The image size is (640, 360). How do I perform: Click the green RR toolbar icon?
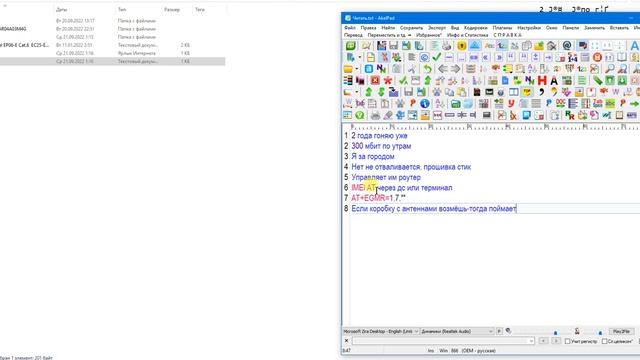[x=570, y=116]
